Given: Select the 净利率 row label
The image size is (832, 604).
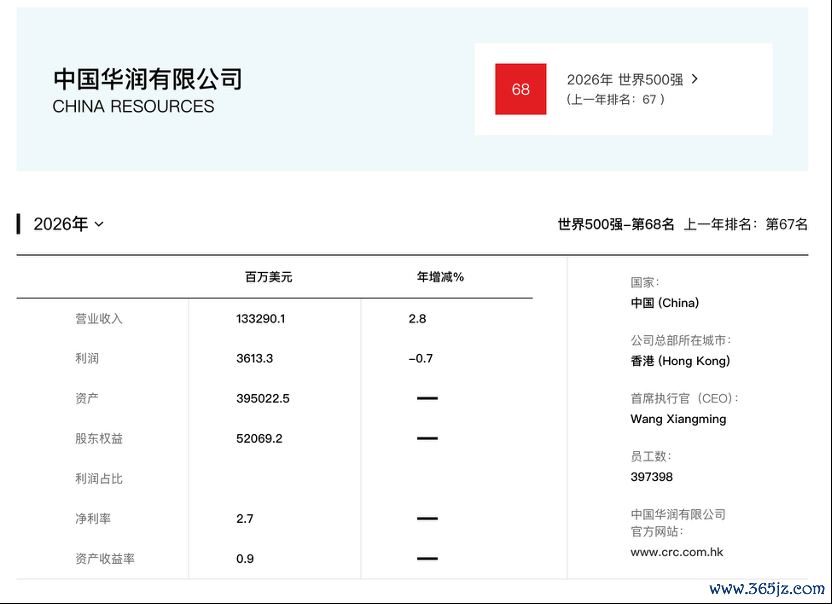Looking at the screenshot, I should click(x=93, y=519).
